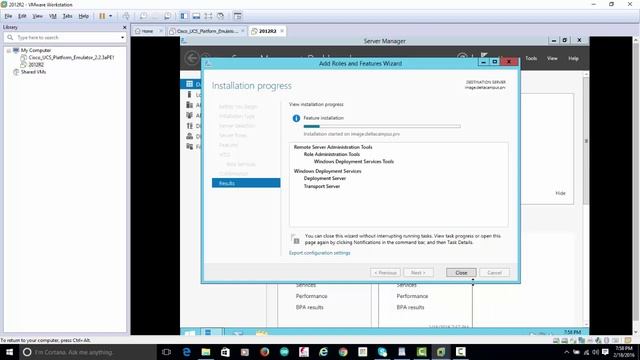
Task: Click the Take Snapshot toolbar icon
Action: coord(143,16)
